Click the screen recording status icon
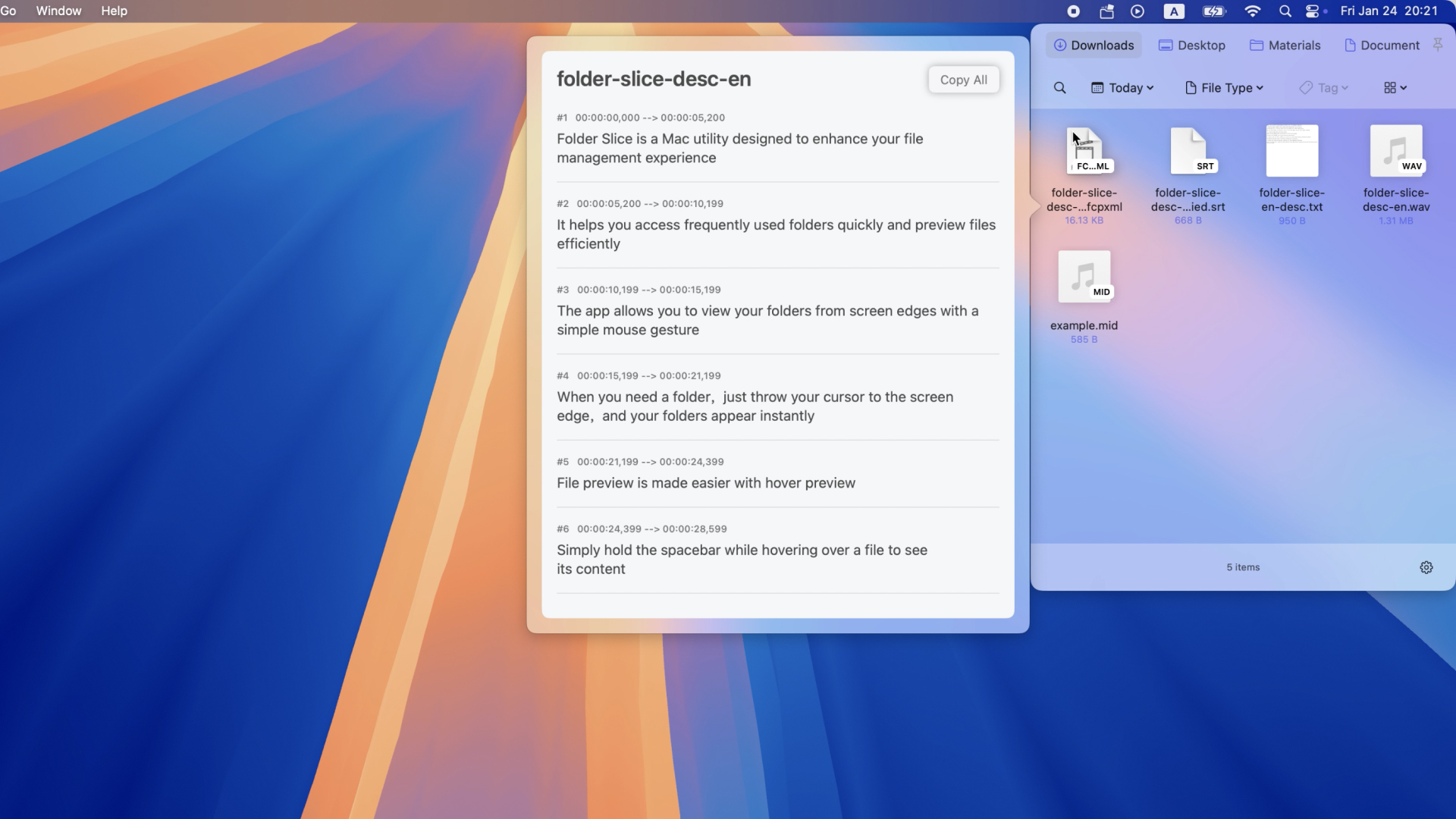The width and height of the screenshot is (1456, 819). click(1073, 11)
